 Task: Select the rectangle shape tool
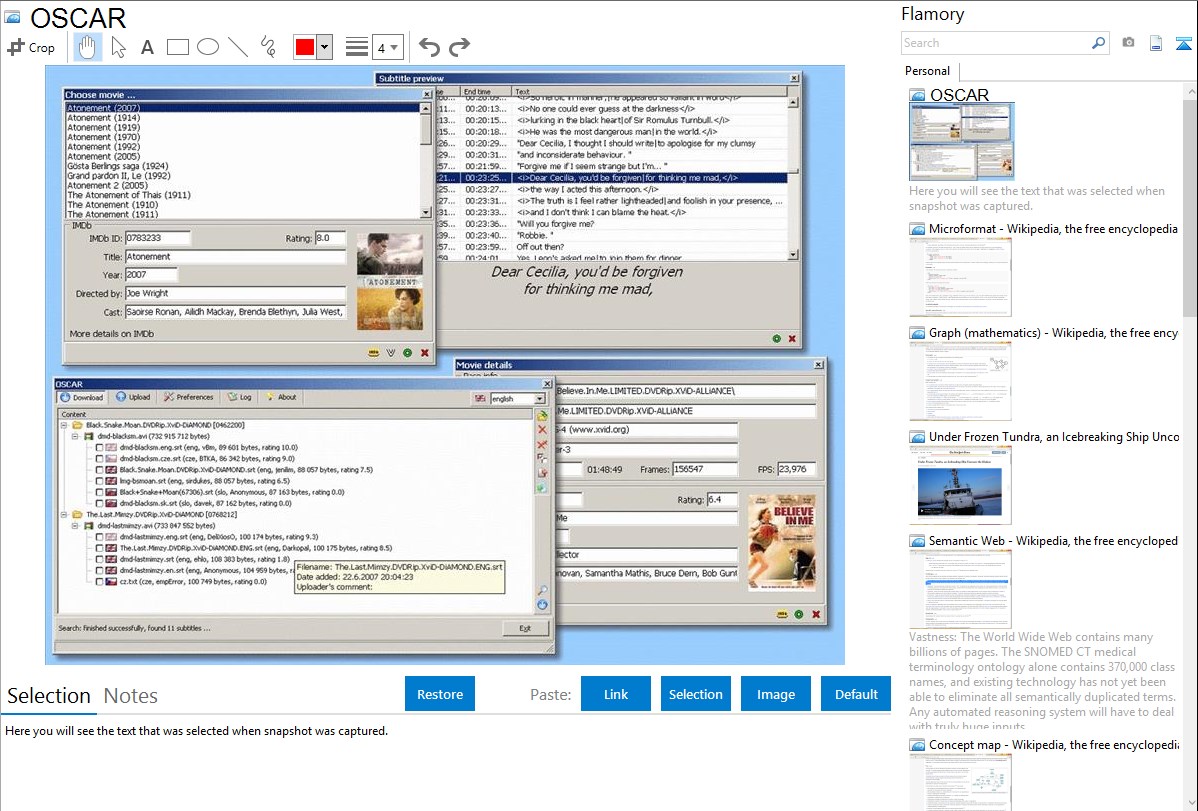(177, 47)
